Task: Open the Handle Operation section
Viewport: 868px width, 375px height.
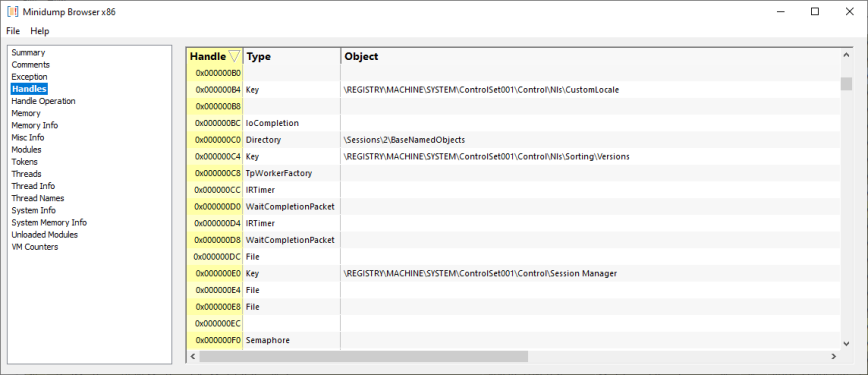Action: click(43, 101)
